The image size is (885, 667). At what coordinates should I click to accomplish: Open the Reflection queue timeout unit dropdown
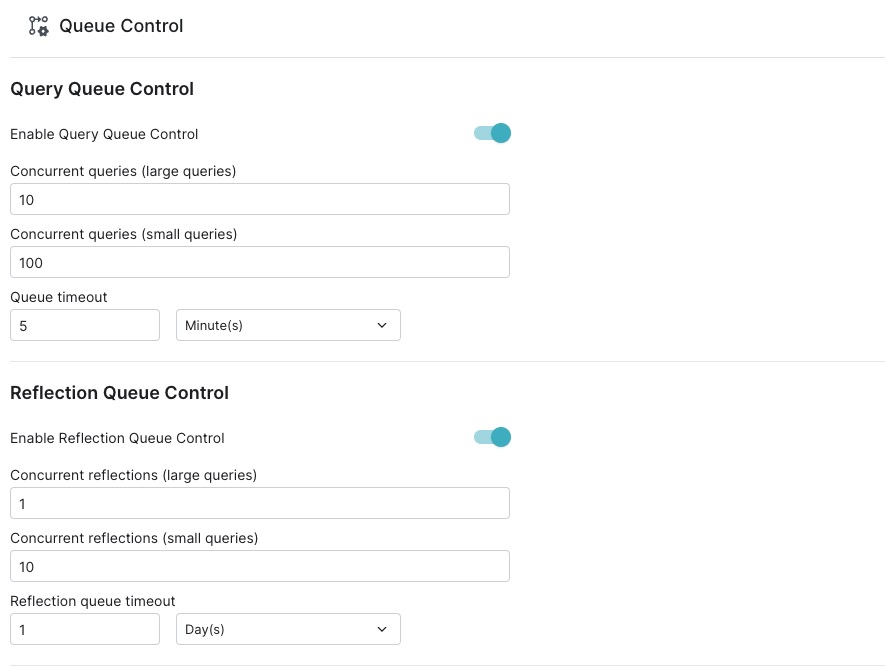click(x=288, y=628)
